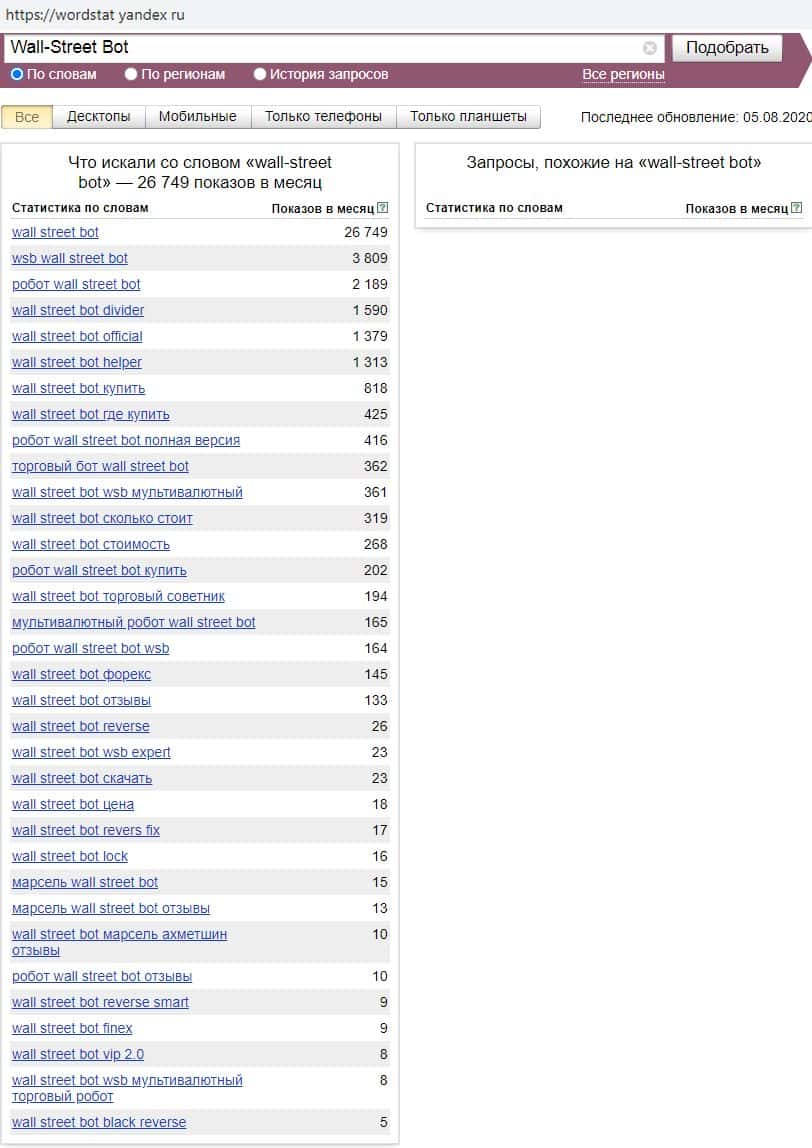Screen dimensions: 812x1148
Task: Open the 'wsb wall street bot' query link
Action: pyautogui.click(x=70, y=258)
